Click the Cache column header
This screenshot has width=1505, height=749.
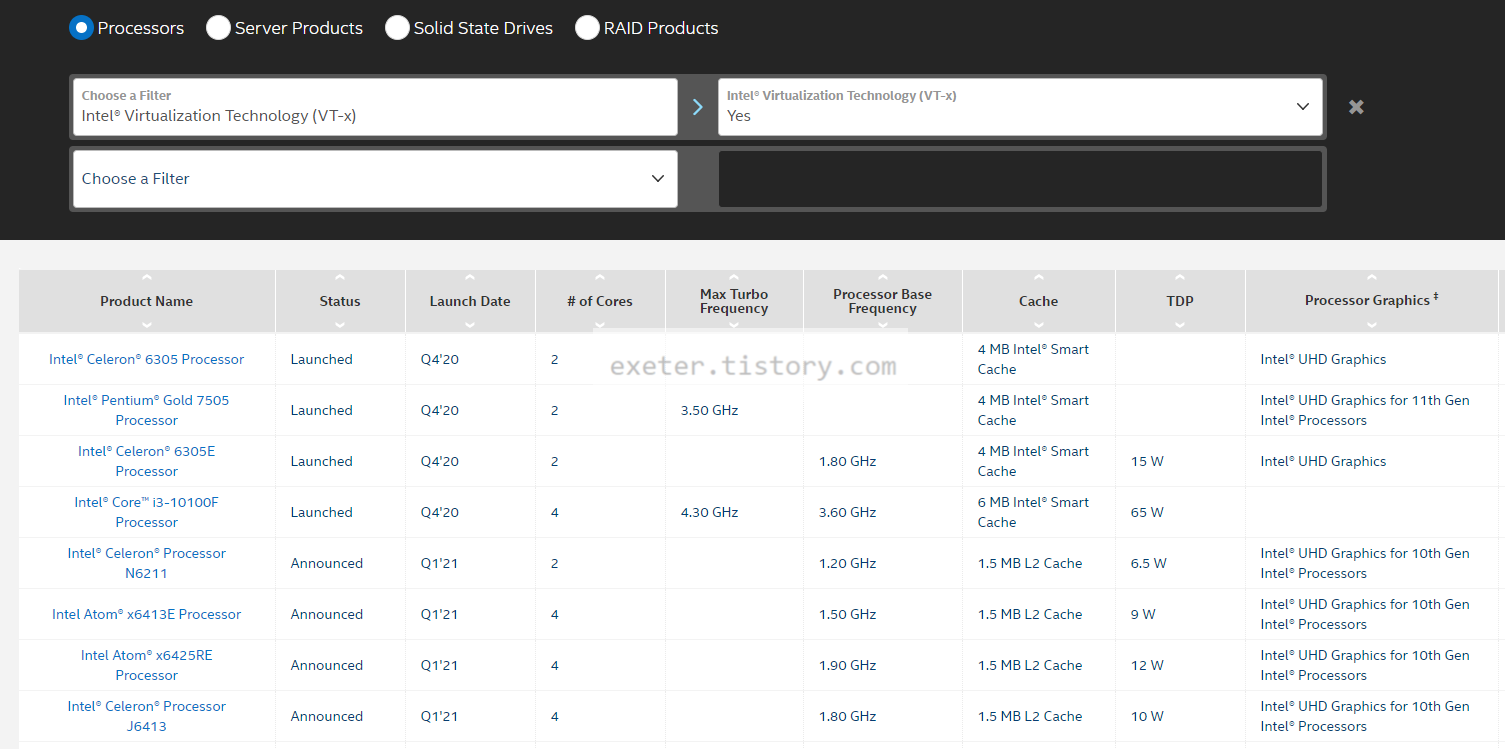pyautogui.click(x=1039, y=301)
